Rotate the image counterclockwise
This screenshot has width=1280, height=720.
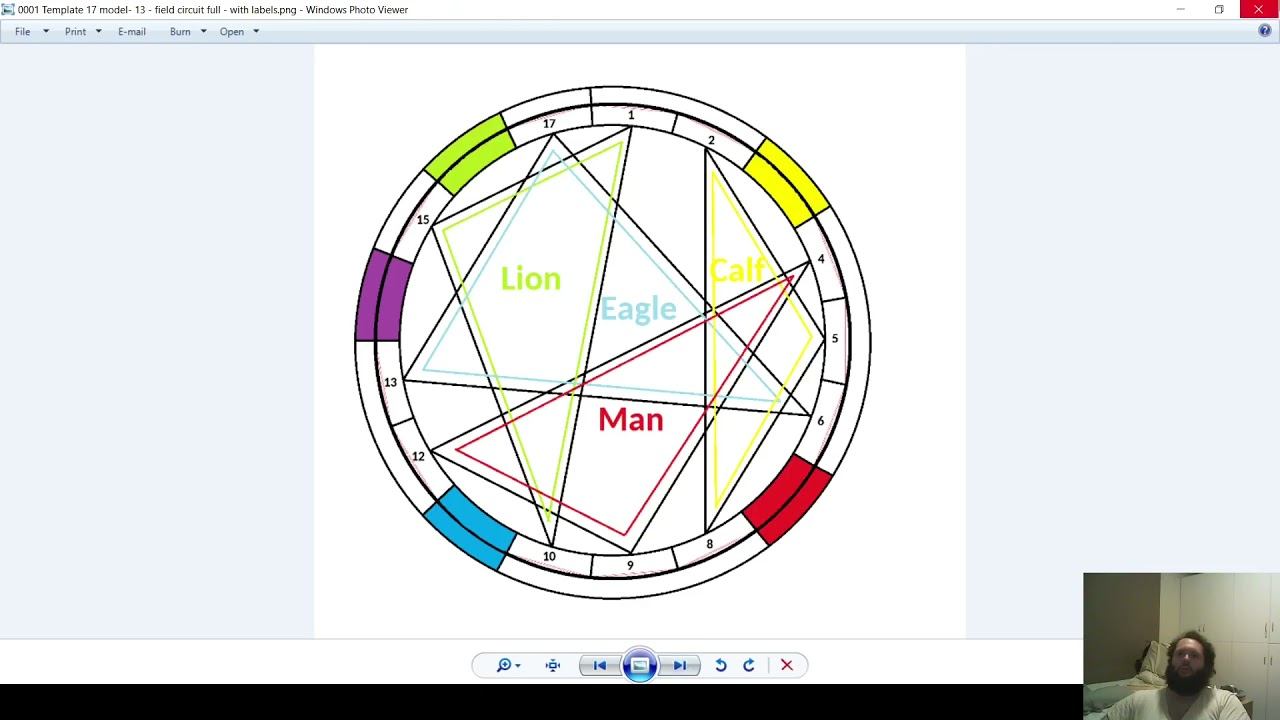[x=720, y=665]
